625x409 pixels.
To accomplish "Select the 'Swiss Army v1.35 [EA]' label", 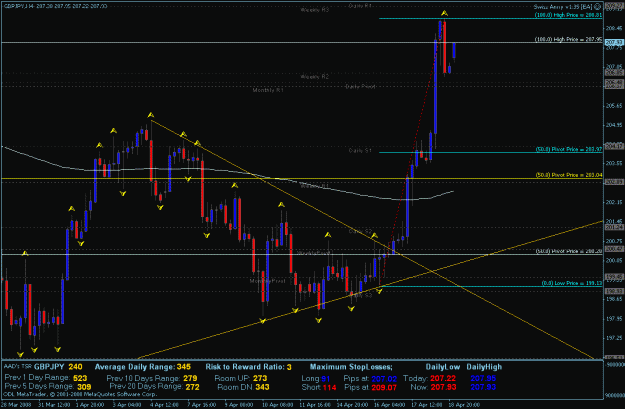I will tap(563, 7).
